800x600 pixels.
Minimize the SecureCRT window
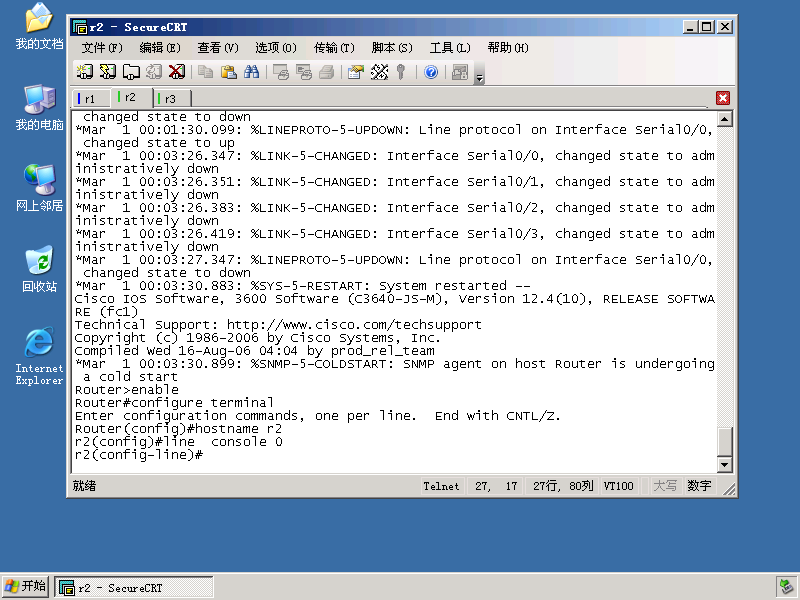click(690, 27)
